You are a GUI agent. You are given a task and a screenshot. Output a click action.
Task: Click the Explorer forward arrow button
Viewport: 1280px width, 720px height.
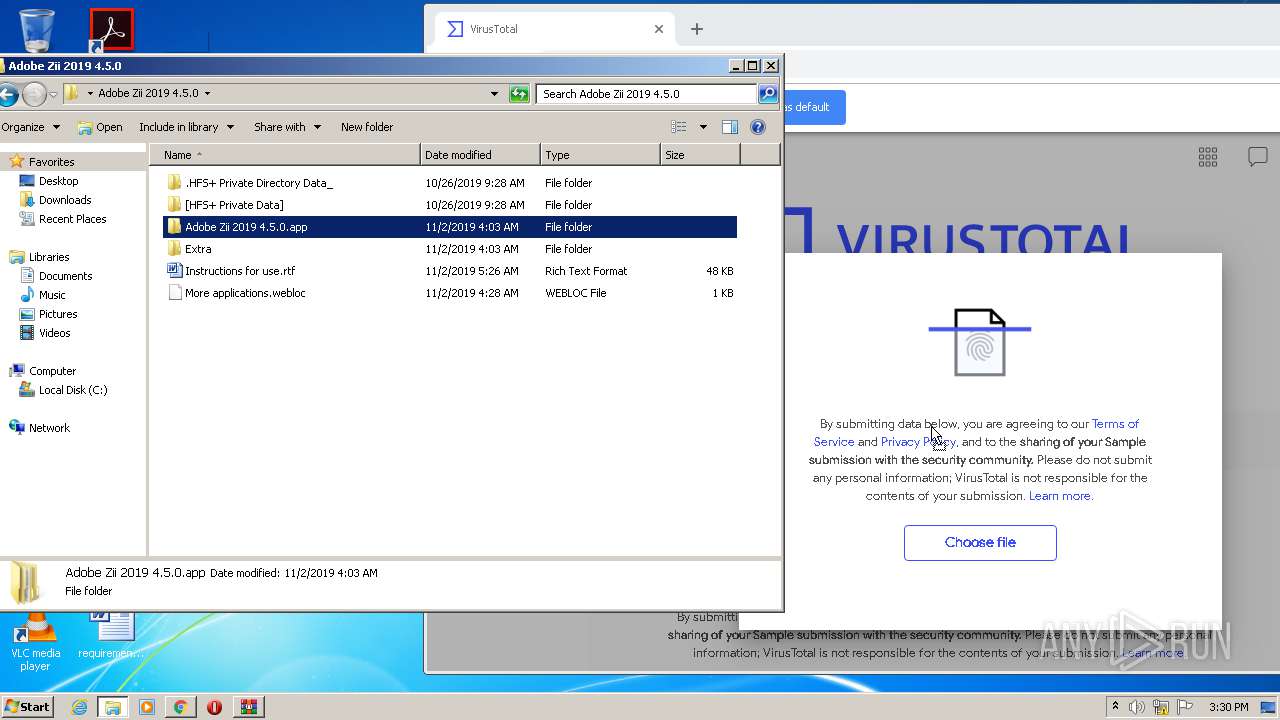tap(35, 94)
